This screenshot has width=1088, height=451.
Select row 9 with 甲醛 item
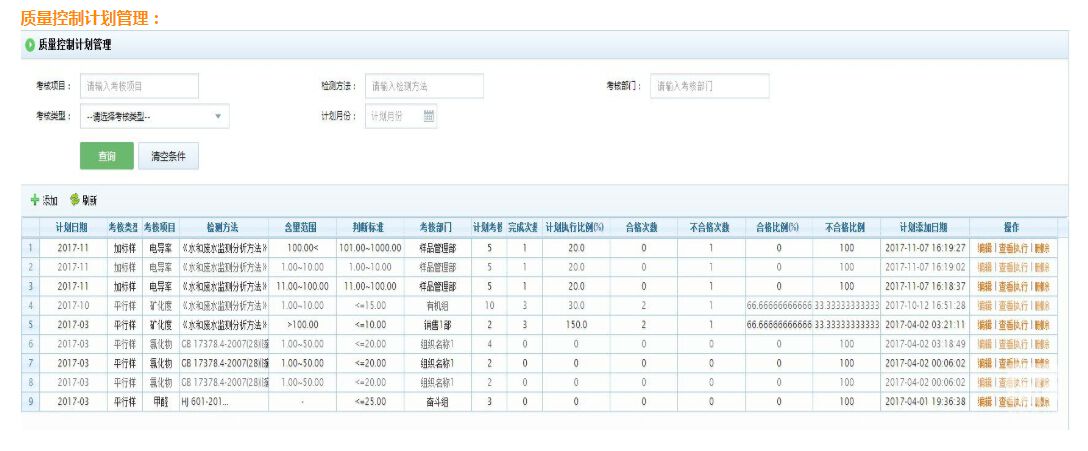click(x=161, y=402)
